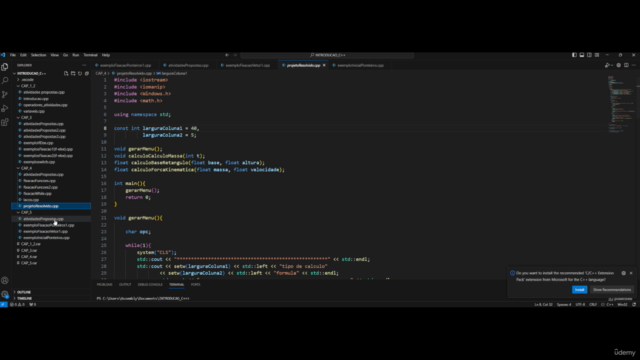
Task: Click the editor settings gear icon
Action: pos(619,65)
